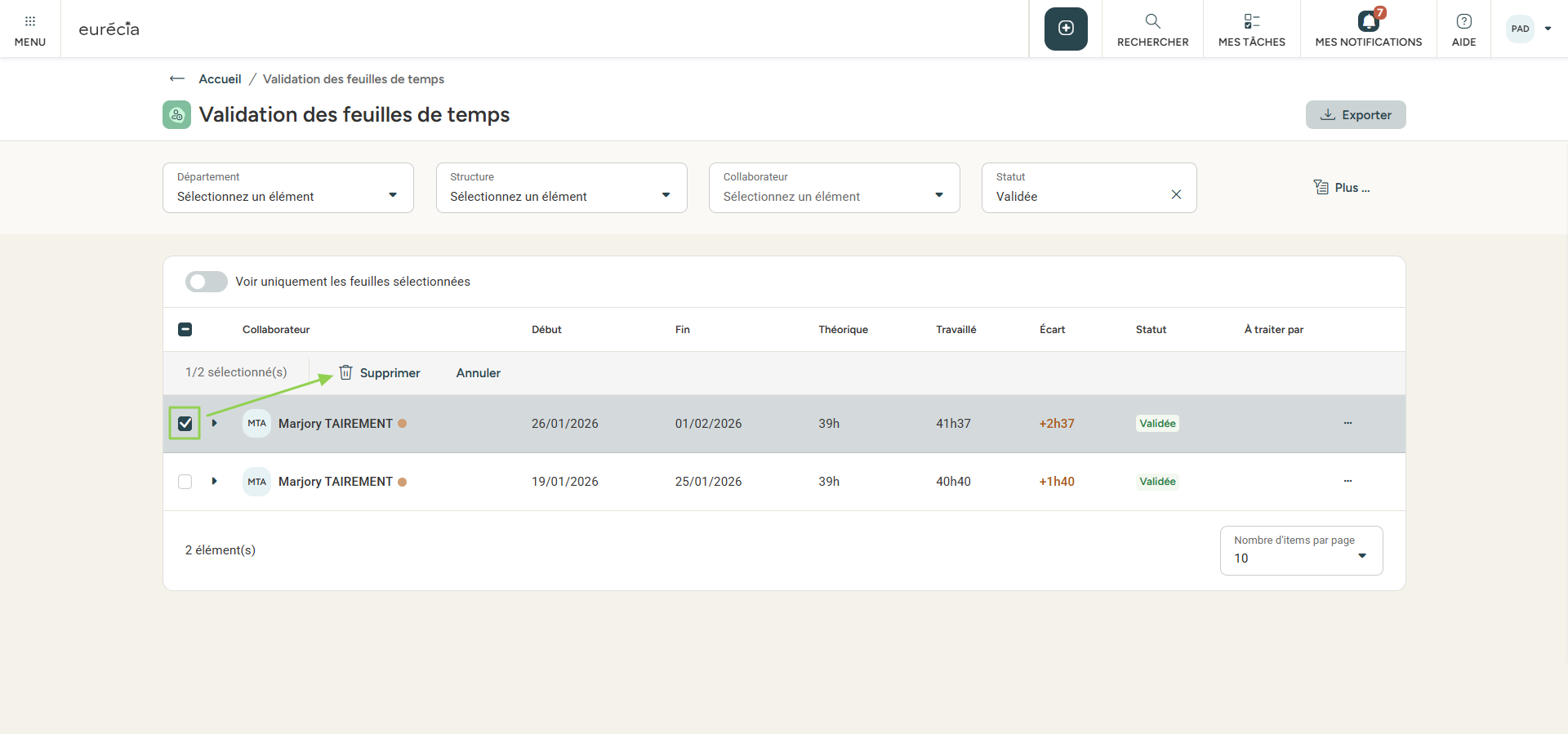1568x734 pixels.
Task: Toggle 'Voir uniquement les feuilles sélectionnées' switch
Action: (x=206, y=282)
